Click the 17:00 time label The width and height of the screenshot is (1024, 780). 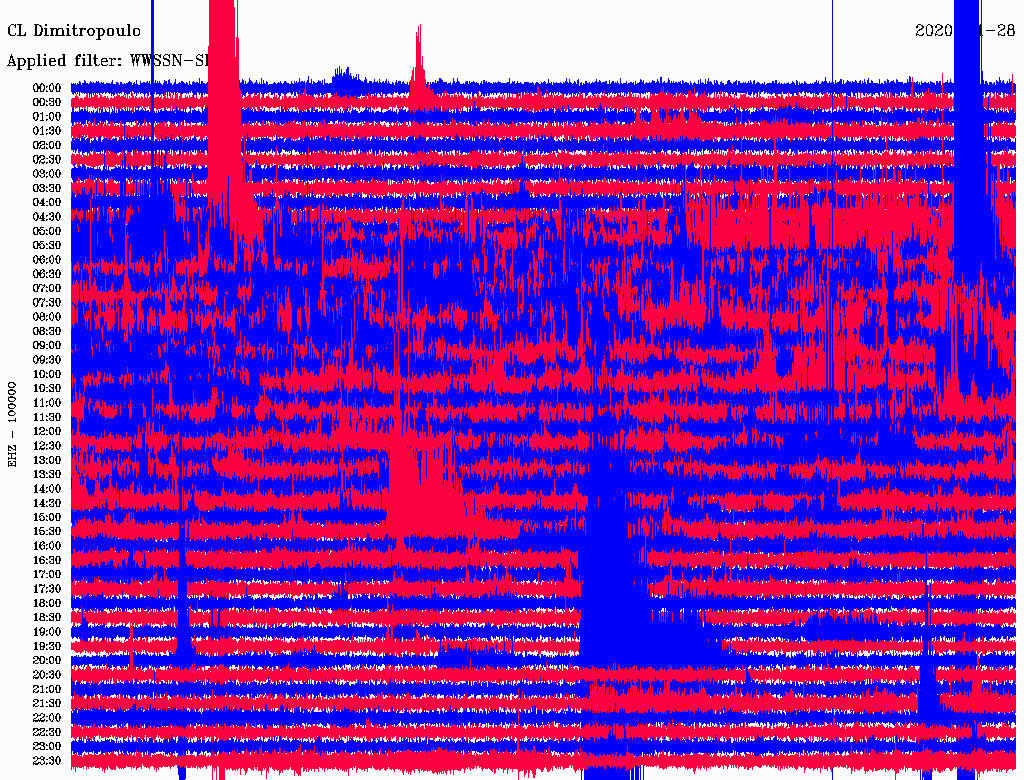click(x=47, y=575)
